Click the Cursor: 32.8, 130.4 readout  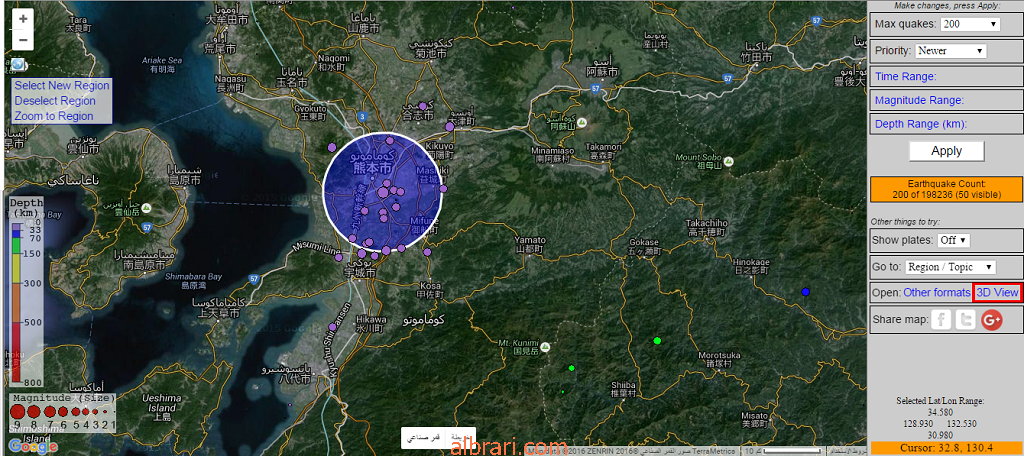[x=946, y=448]
